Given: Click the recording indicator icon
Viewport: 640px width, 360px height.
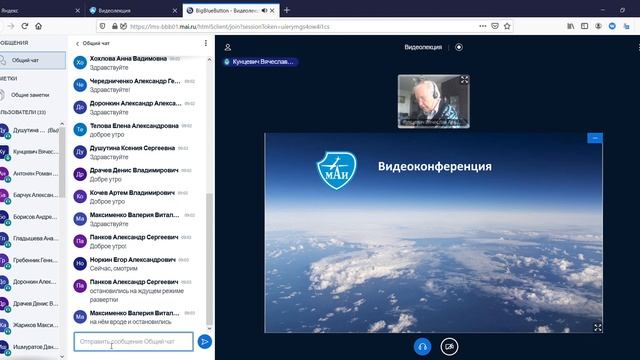Looking at the screenshot, I should (x=459, y=47).
